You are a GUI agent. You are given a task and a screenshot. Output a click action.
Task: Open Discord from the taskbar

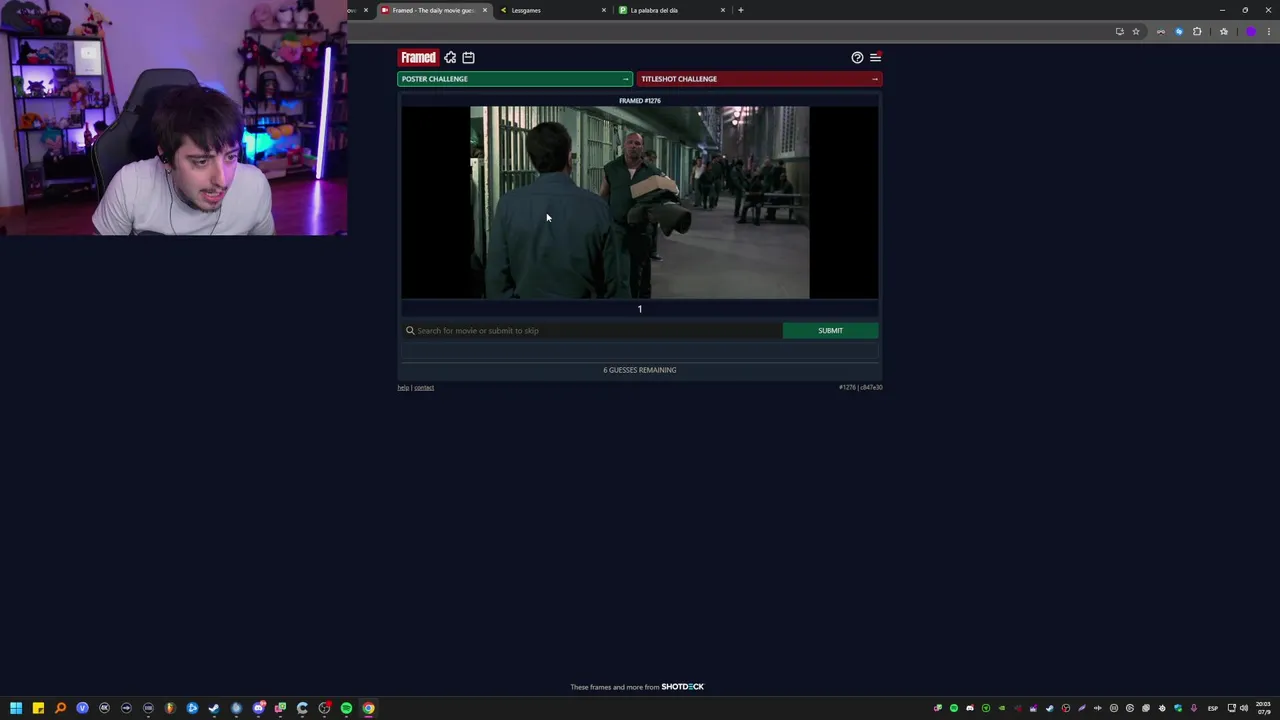pyautogui.click(x=258, y=708)
